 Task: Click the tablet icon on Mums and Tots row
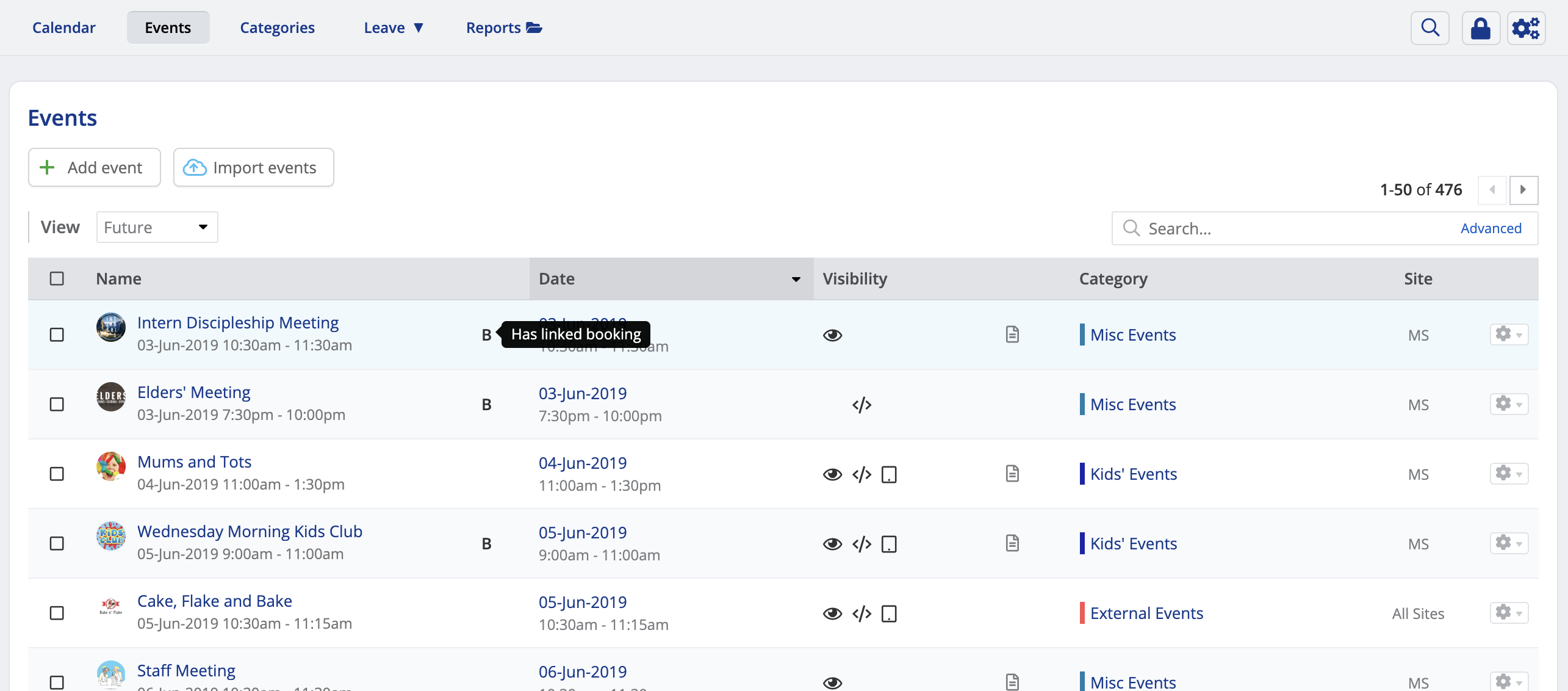(889, 474)
